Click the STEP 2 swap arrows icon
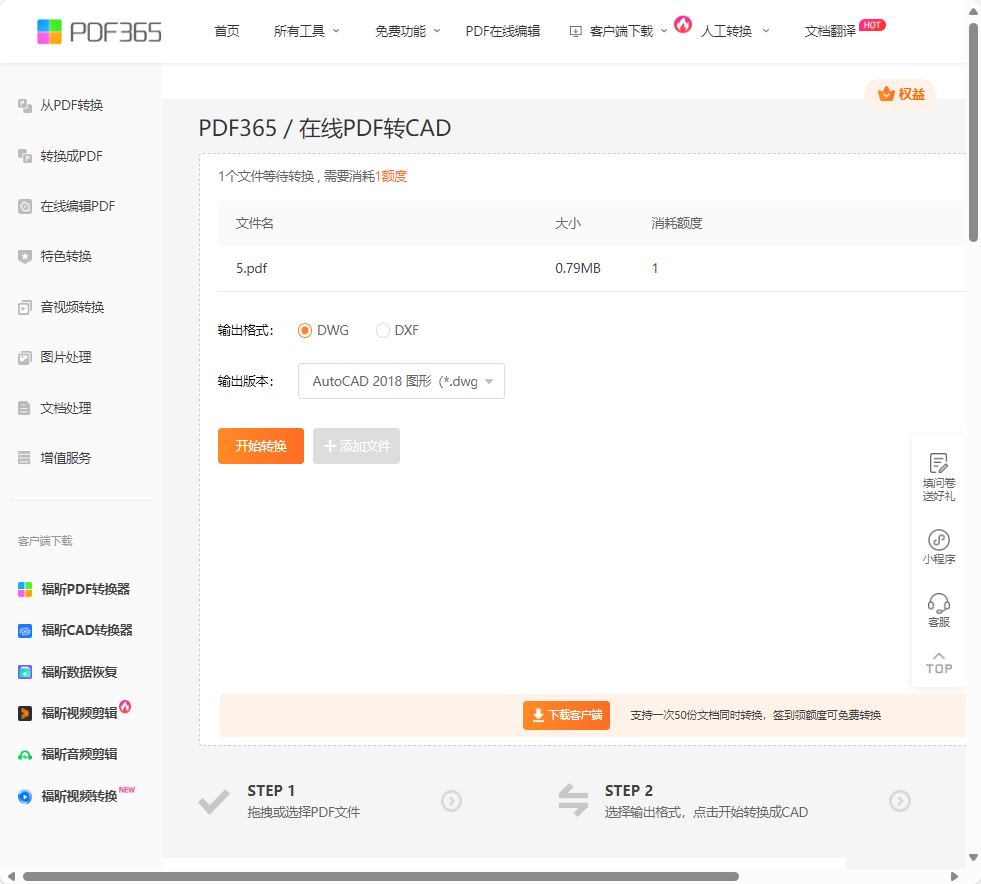This screenshot has width=981, height=884. click(573, 800)
